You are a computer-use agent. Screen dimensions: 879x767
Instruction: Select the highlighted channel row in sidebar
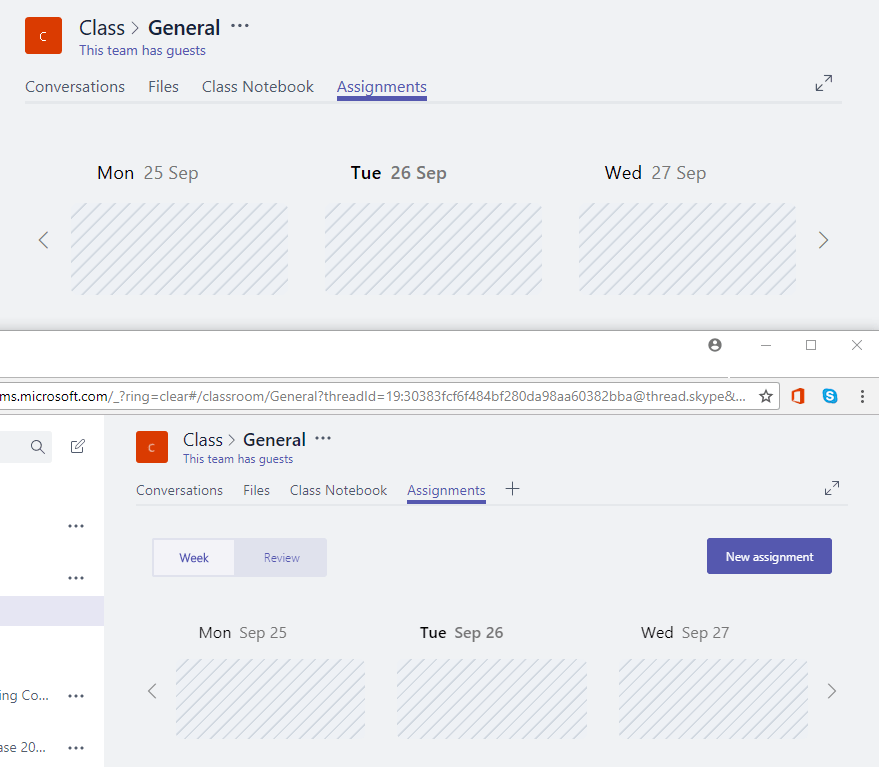(x=52, y=611)
